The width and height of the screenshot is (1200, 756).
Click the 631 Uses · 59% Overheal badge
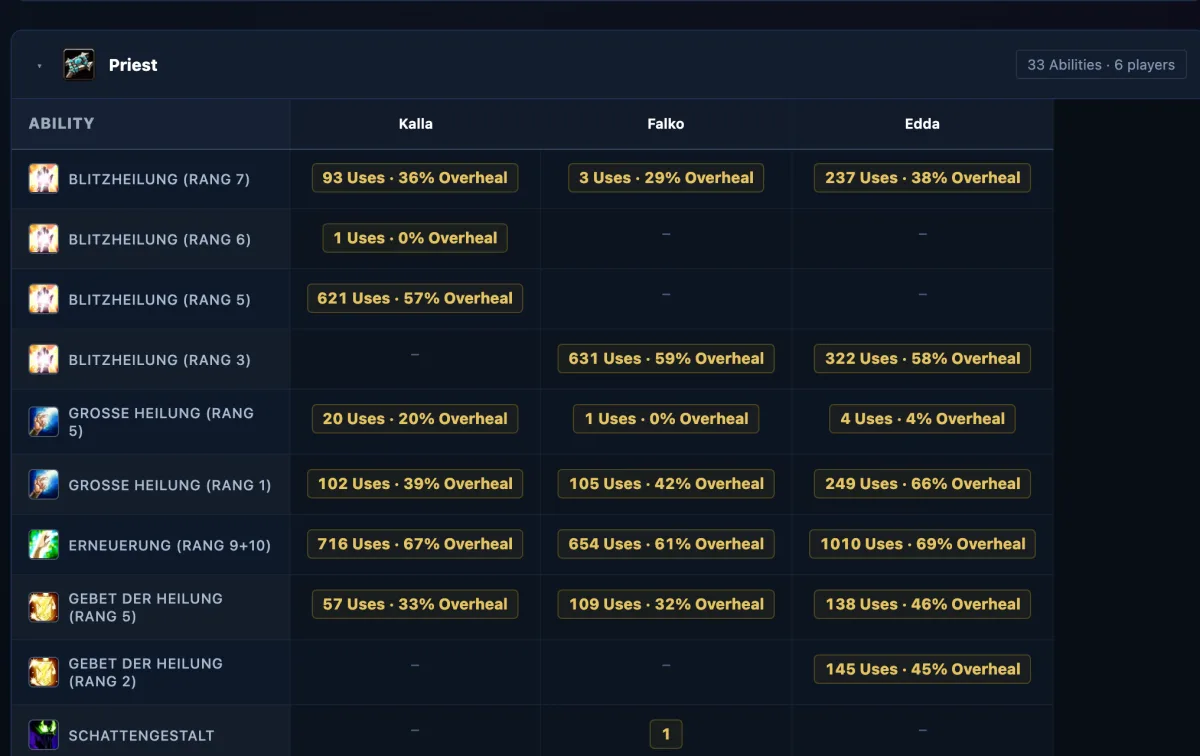(666, 358)
